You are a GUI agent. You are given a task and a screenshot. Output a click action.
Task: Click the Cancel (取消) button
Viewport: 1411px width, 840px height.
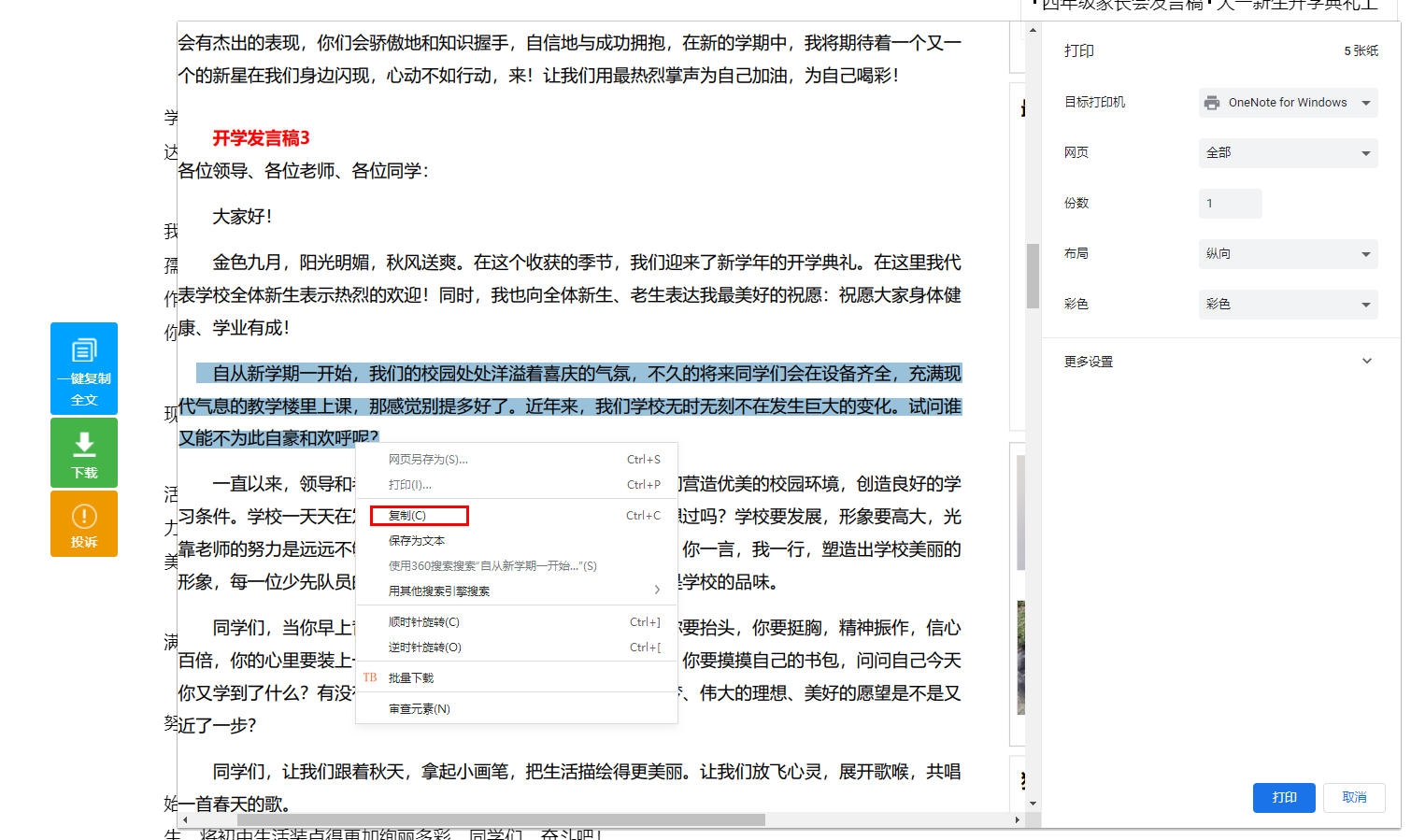tap(1354, 798)
